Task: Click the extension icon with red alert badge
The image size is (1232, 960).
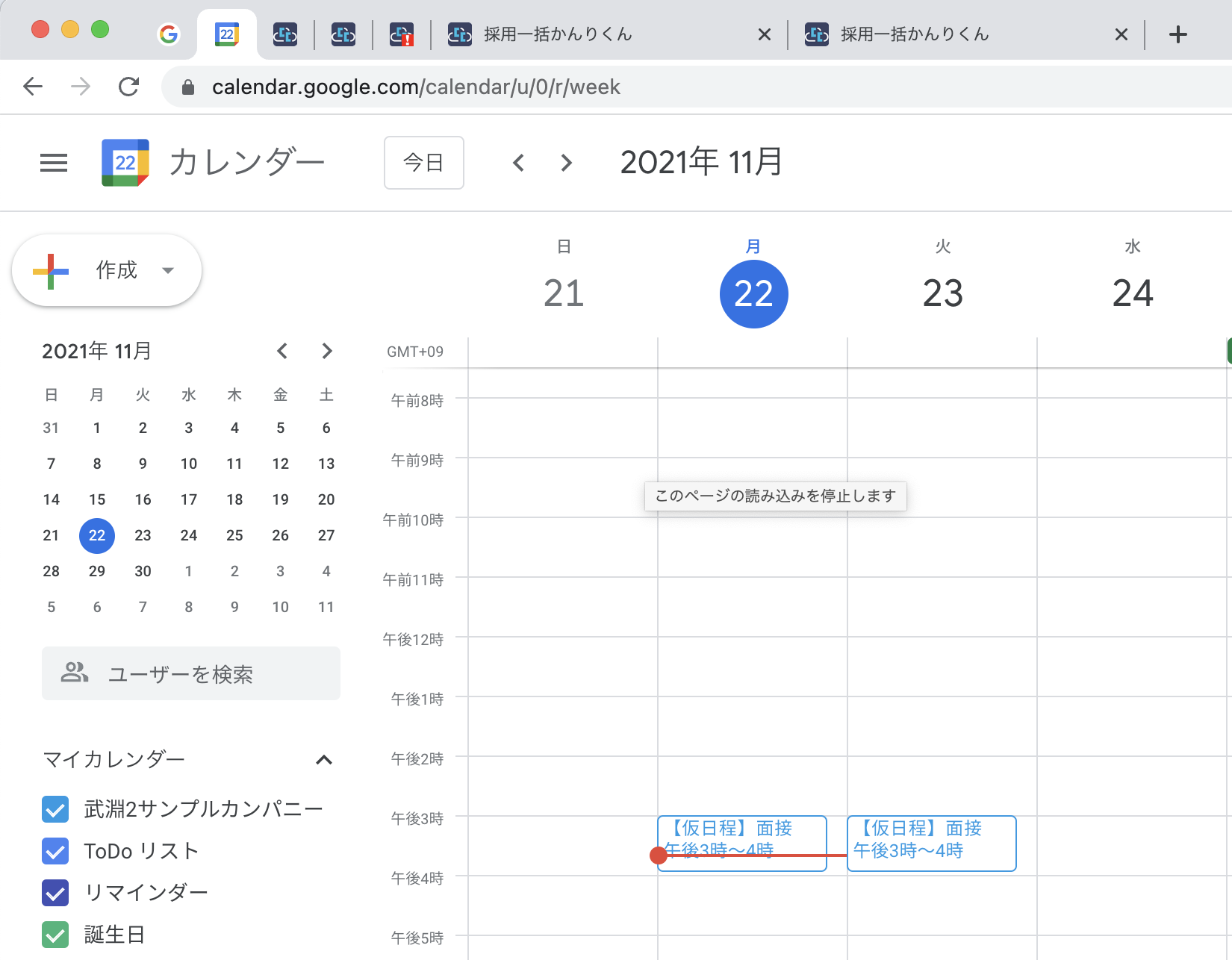Action: point(402,34)
